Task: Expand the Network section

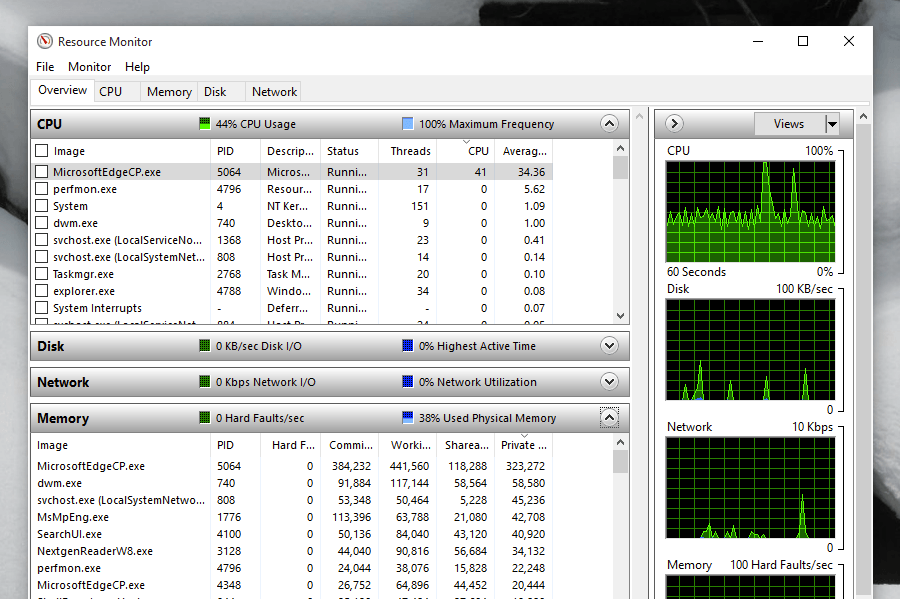Action: pyautogui.click(x=609, y=382)
